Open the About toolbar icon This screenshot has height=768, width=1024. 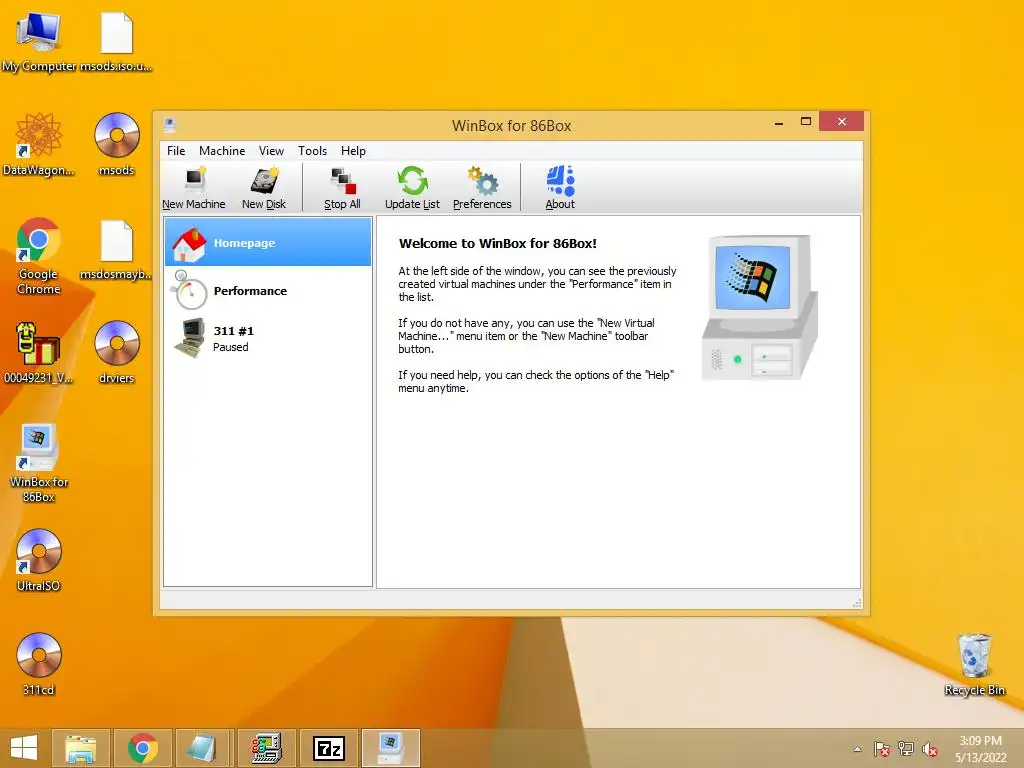tap(560, 188)
